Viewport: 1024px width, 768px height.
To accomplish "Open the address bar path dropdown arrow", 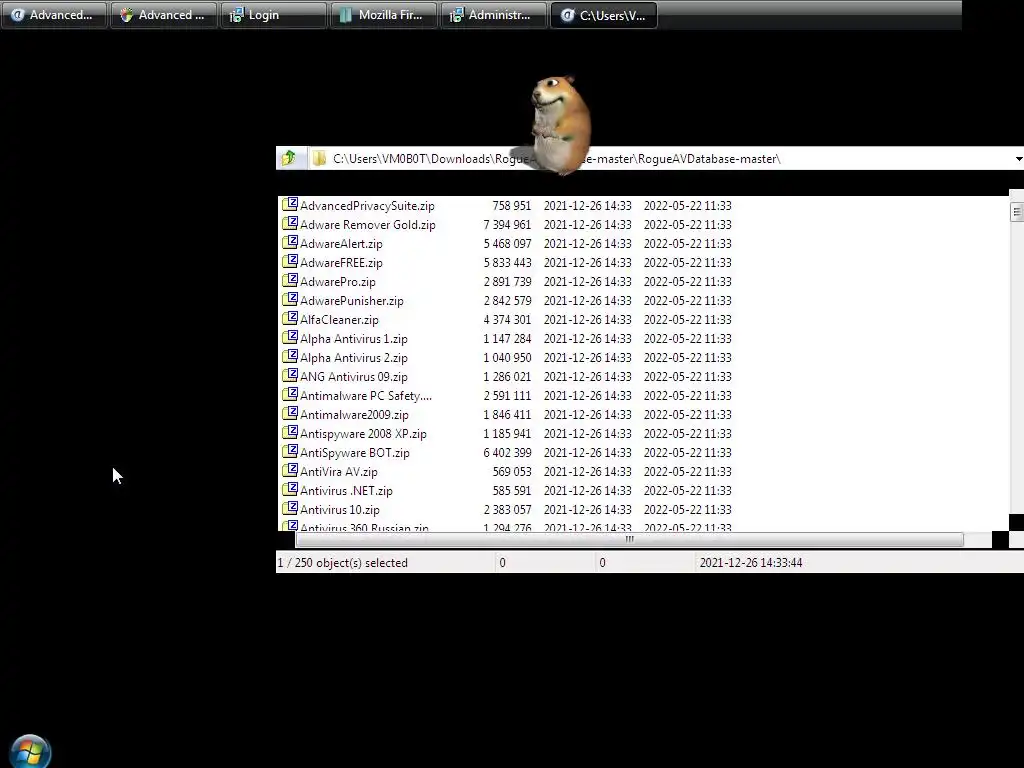I will [1018, 159].
